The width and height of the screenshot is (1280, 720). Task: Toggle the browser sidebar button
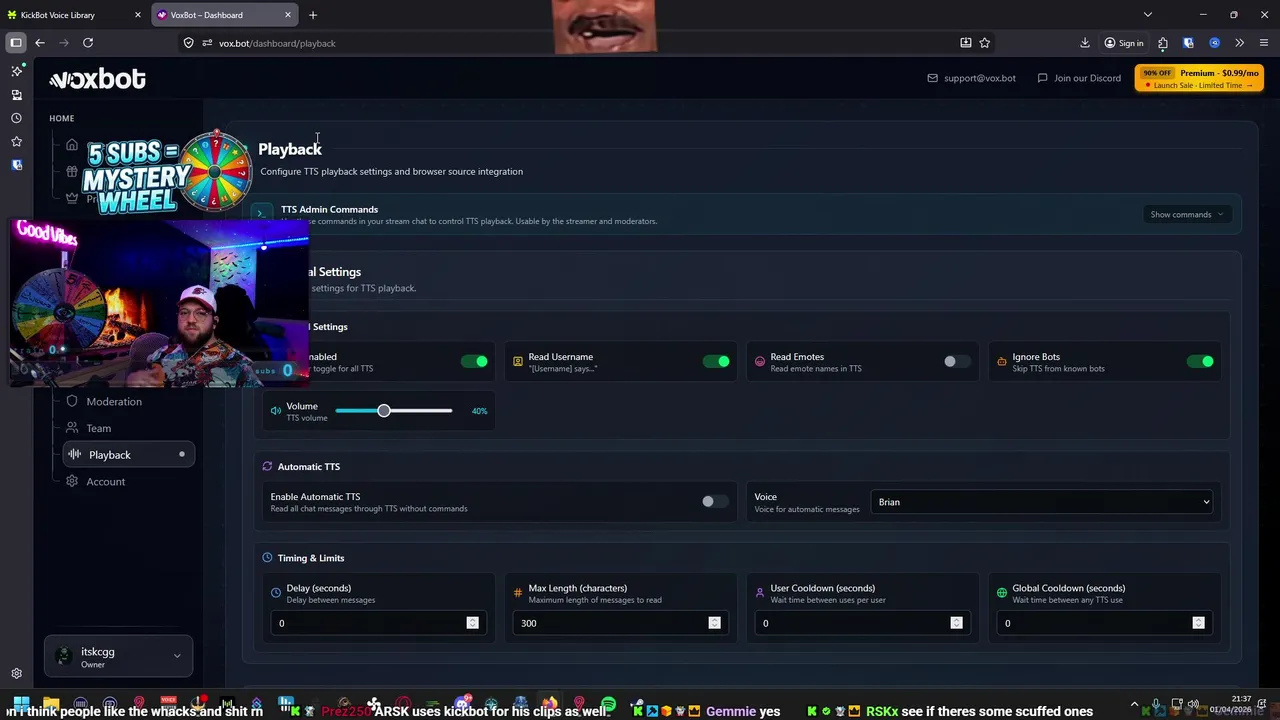coord(16,43)
